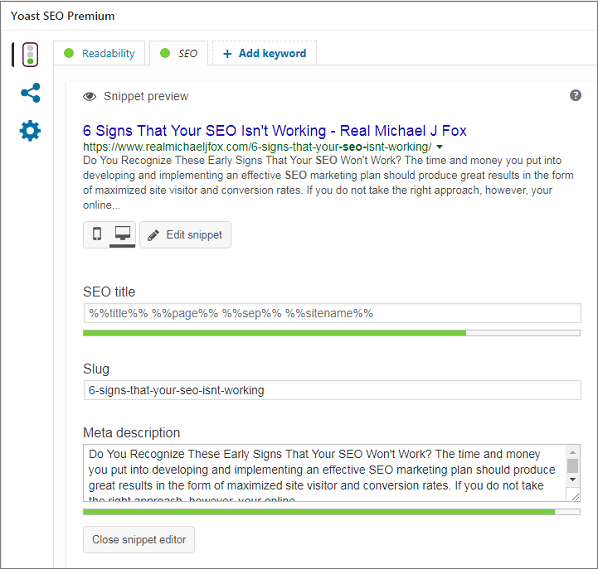The image size is (598, 569).
Task: Click the SEO title length progress bar
Action: (332, 333)
